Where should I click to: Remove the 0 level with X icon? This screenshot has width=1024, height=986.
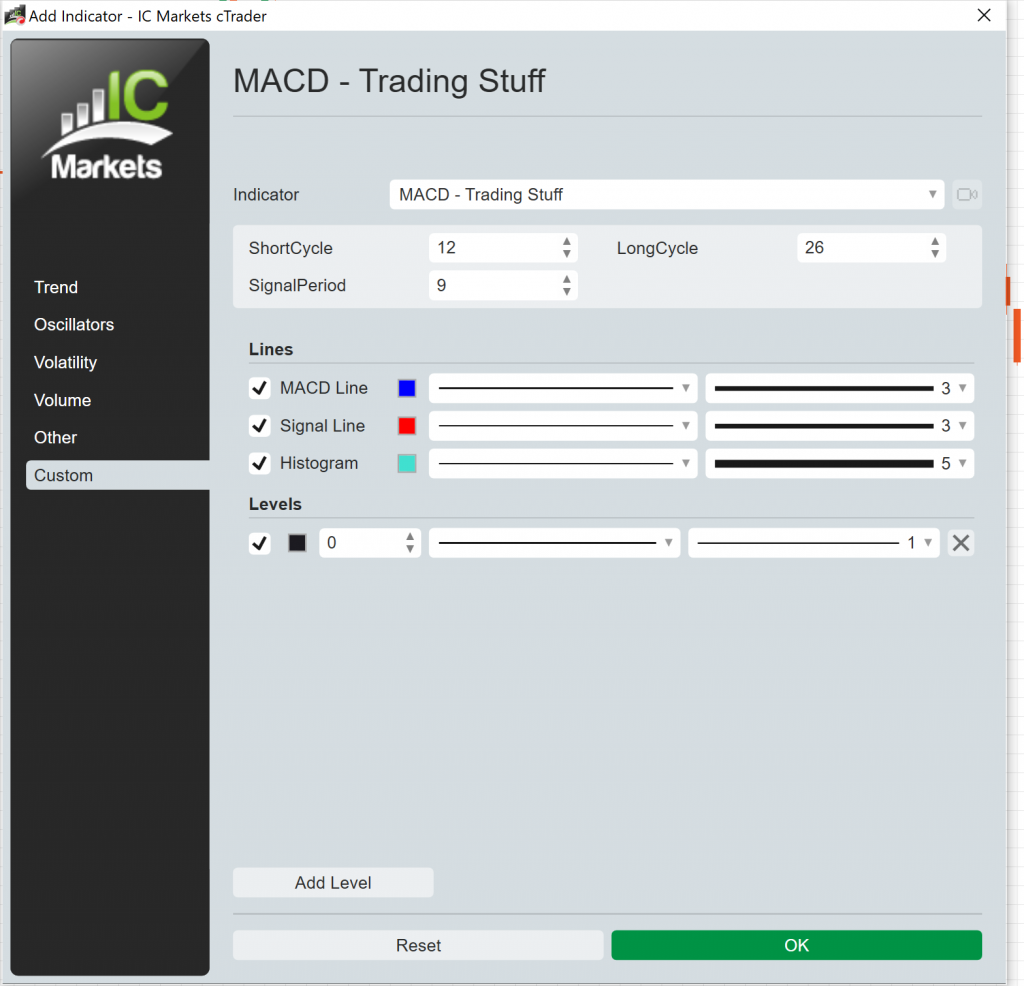(961, 543)
